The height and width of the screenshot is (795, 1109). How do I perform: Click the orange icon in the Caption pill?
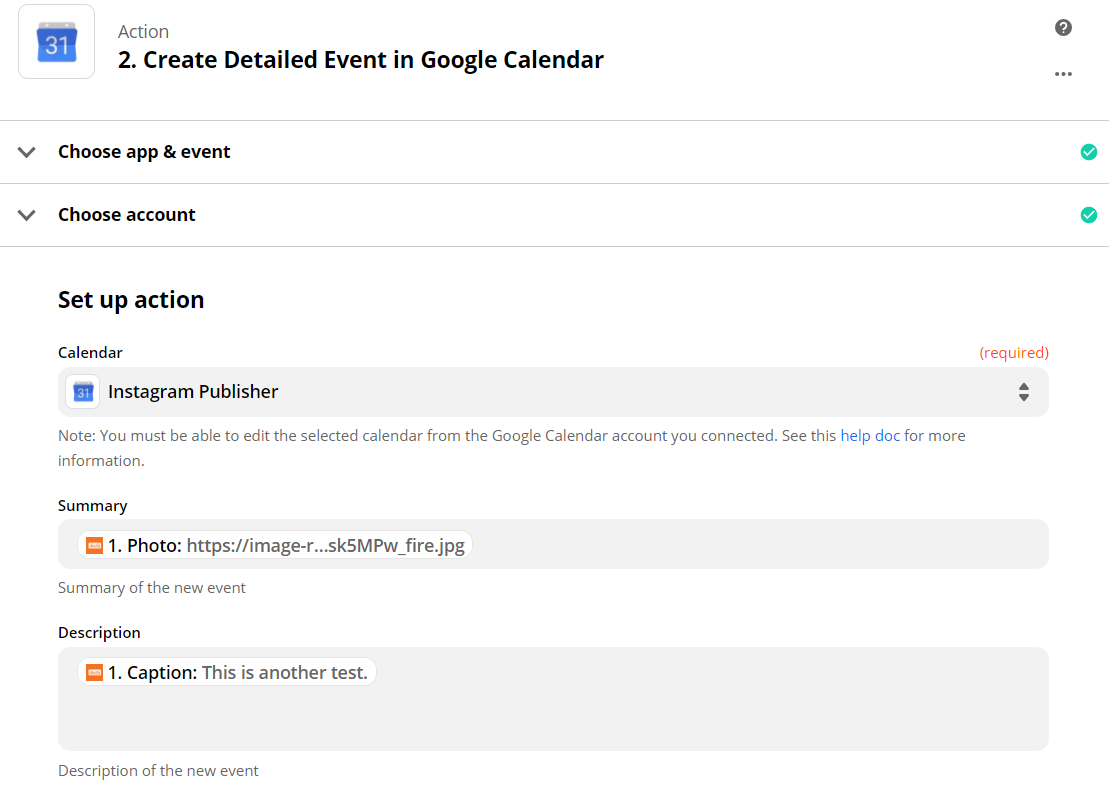point(94,672)
